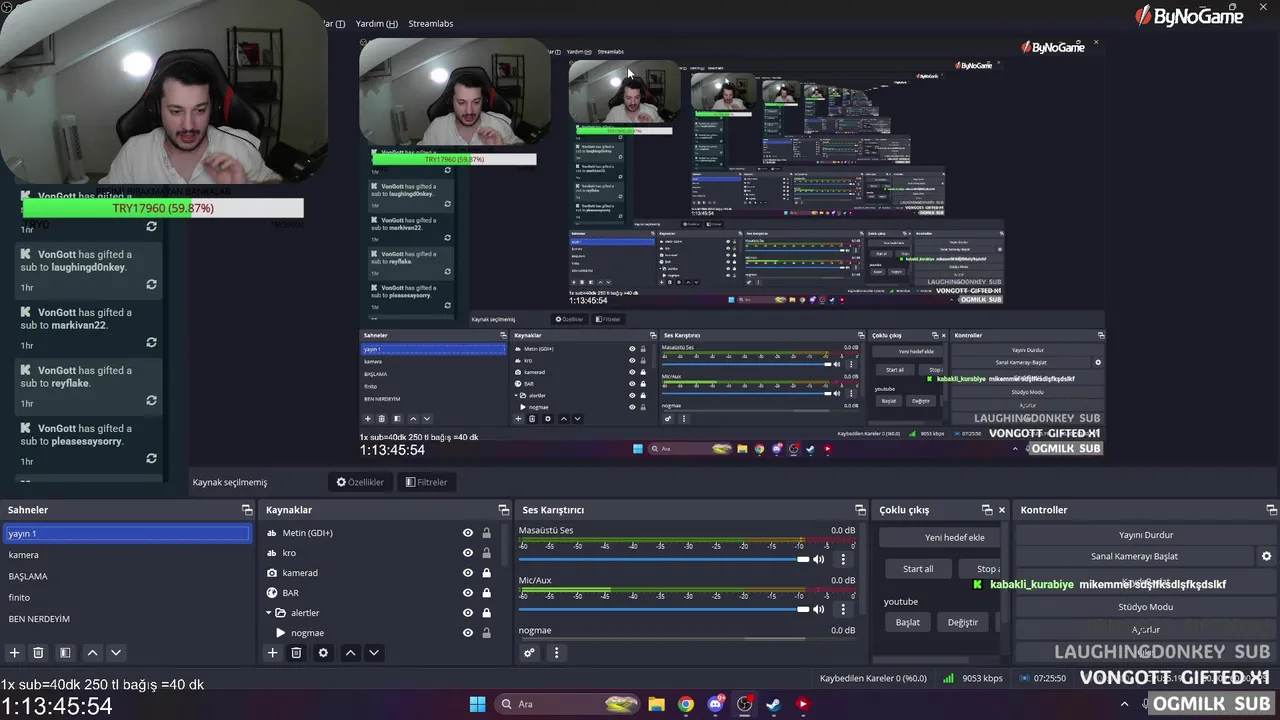Click OBS Studio taskbar icon
1280x720 pixels.
pos(744,704)
